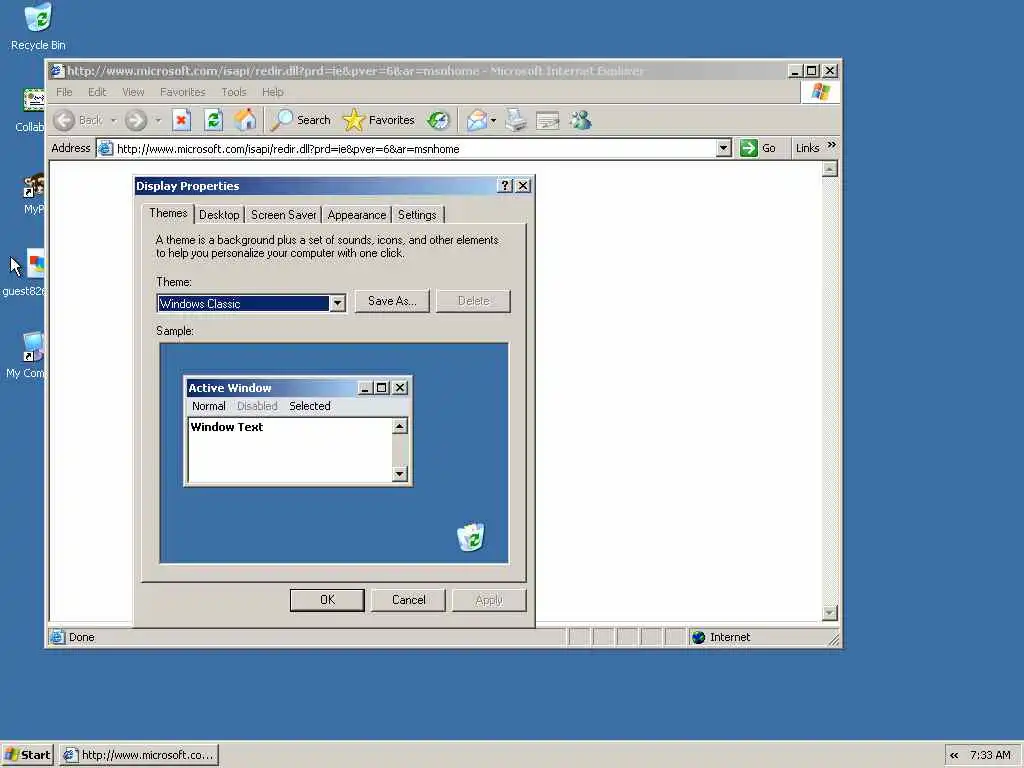Open the Theme dropdown list

coord(337,304)
